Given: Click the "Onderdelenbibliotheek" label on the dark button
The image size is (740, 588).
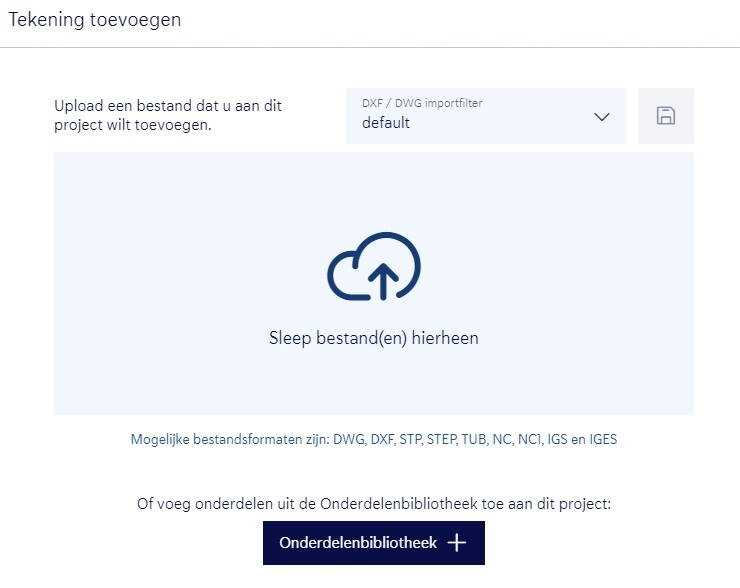Looking at the screenshot, I should tap(358, 543).
